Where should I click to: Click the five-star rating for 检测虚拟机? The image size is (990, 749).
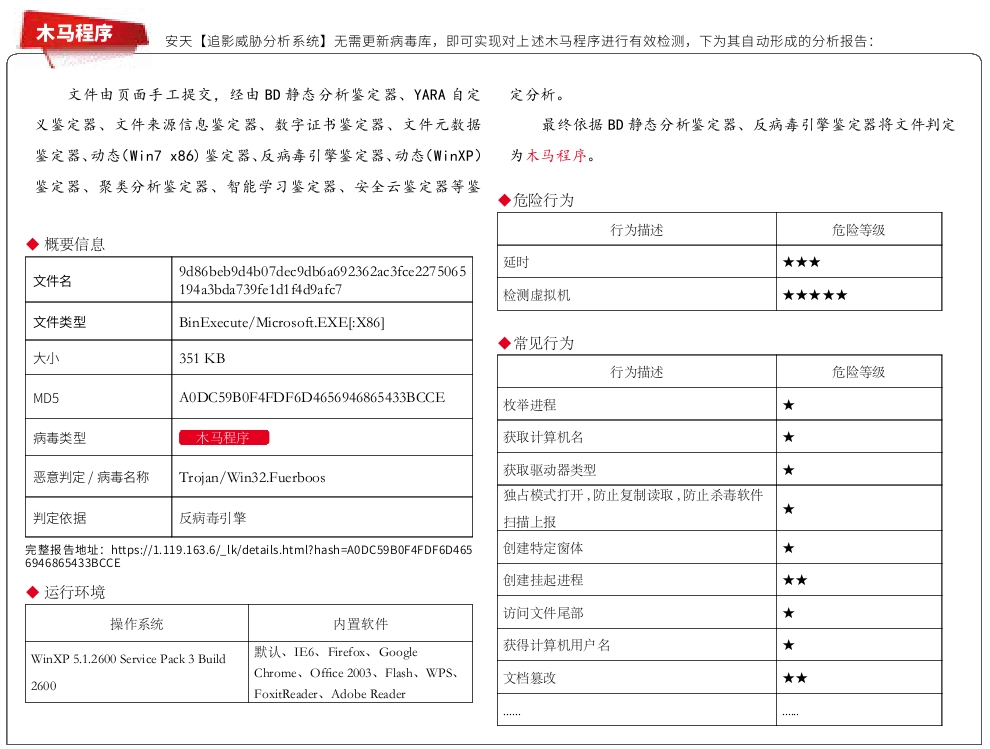pos(814,295)
